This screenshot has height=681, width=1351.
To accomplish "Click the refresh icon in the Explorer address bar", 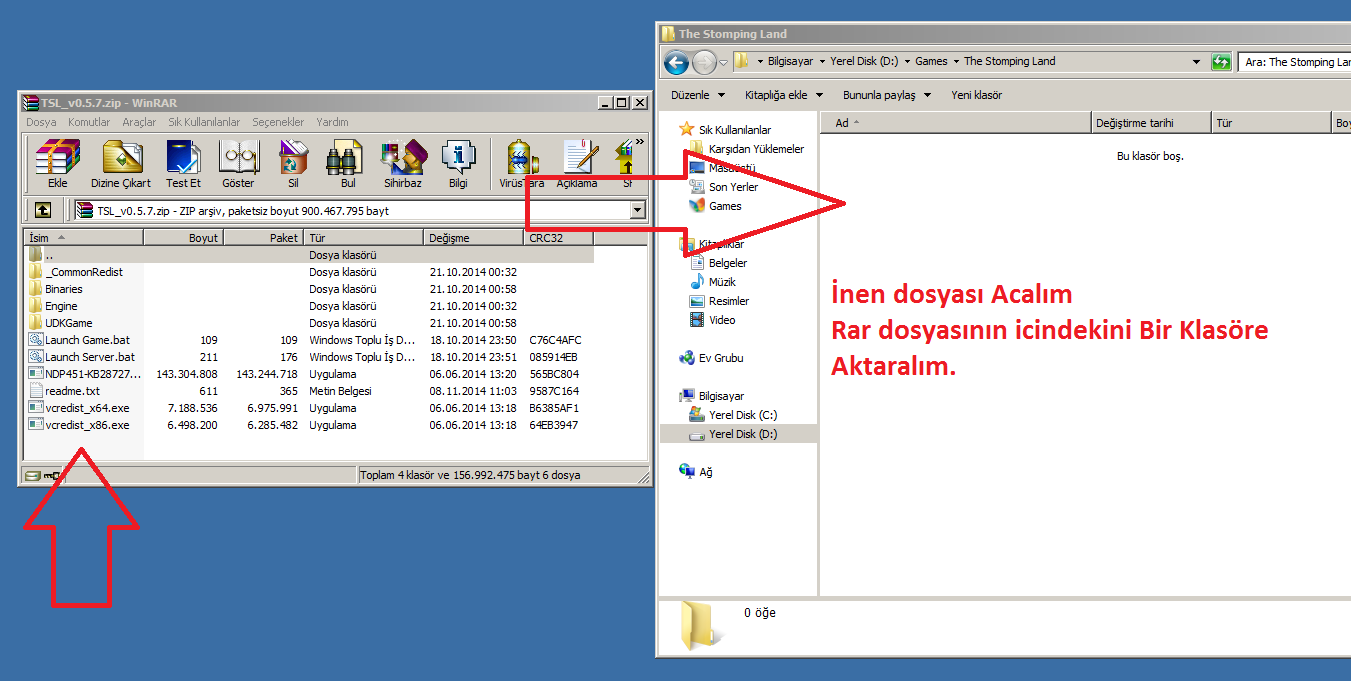I will pos(1221,62).
